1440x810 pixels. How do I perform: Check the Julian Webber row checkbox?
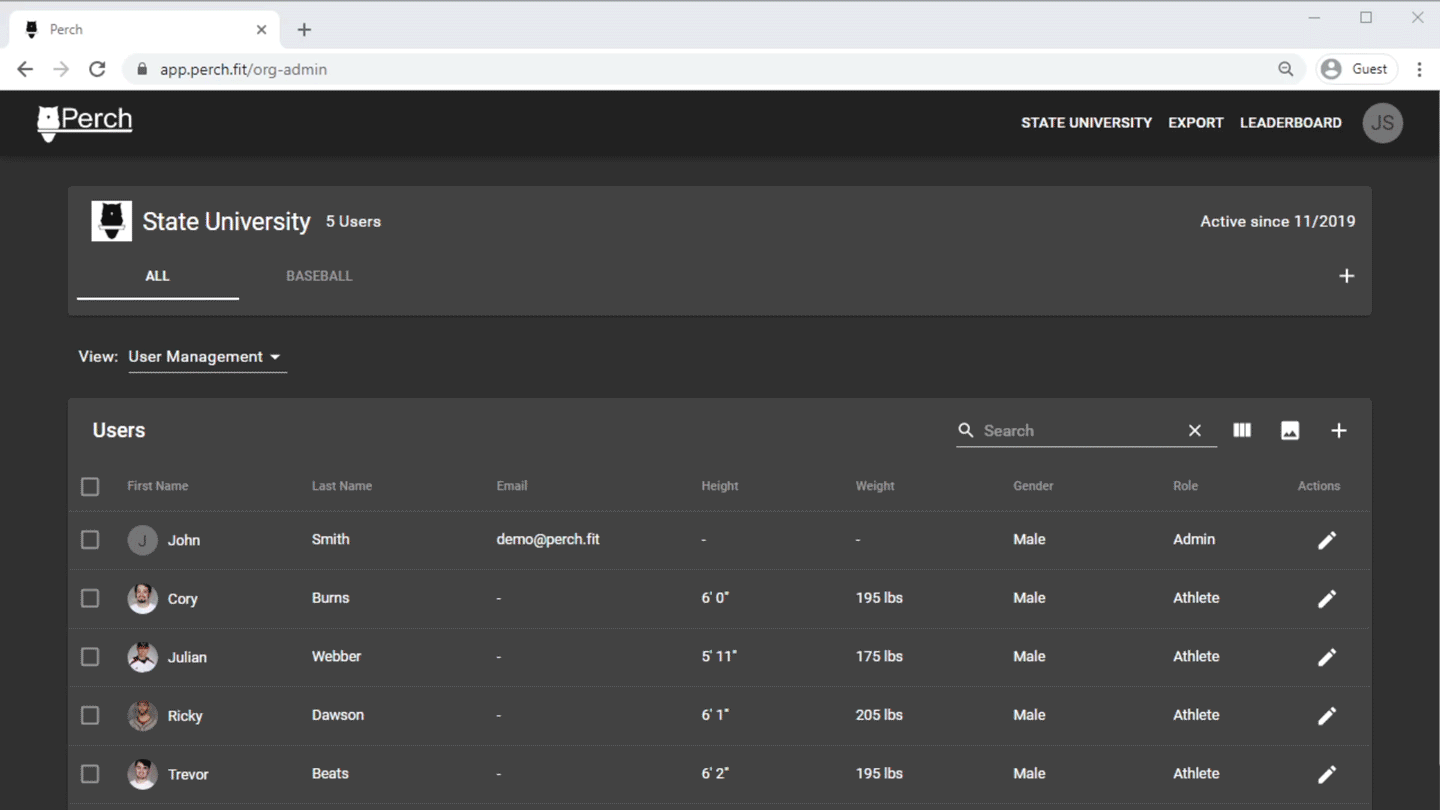[x=90, y=657]
